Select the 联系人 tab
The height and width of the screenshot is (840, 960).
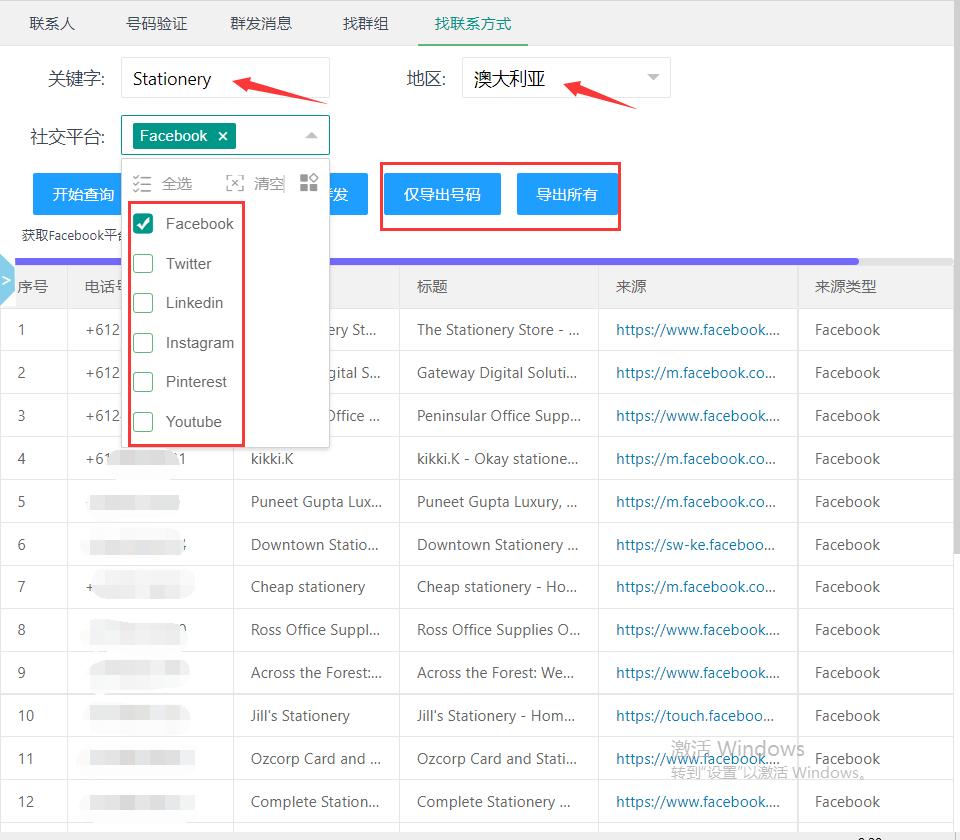52,23
